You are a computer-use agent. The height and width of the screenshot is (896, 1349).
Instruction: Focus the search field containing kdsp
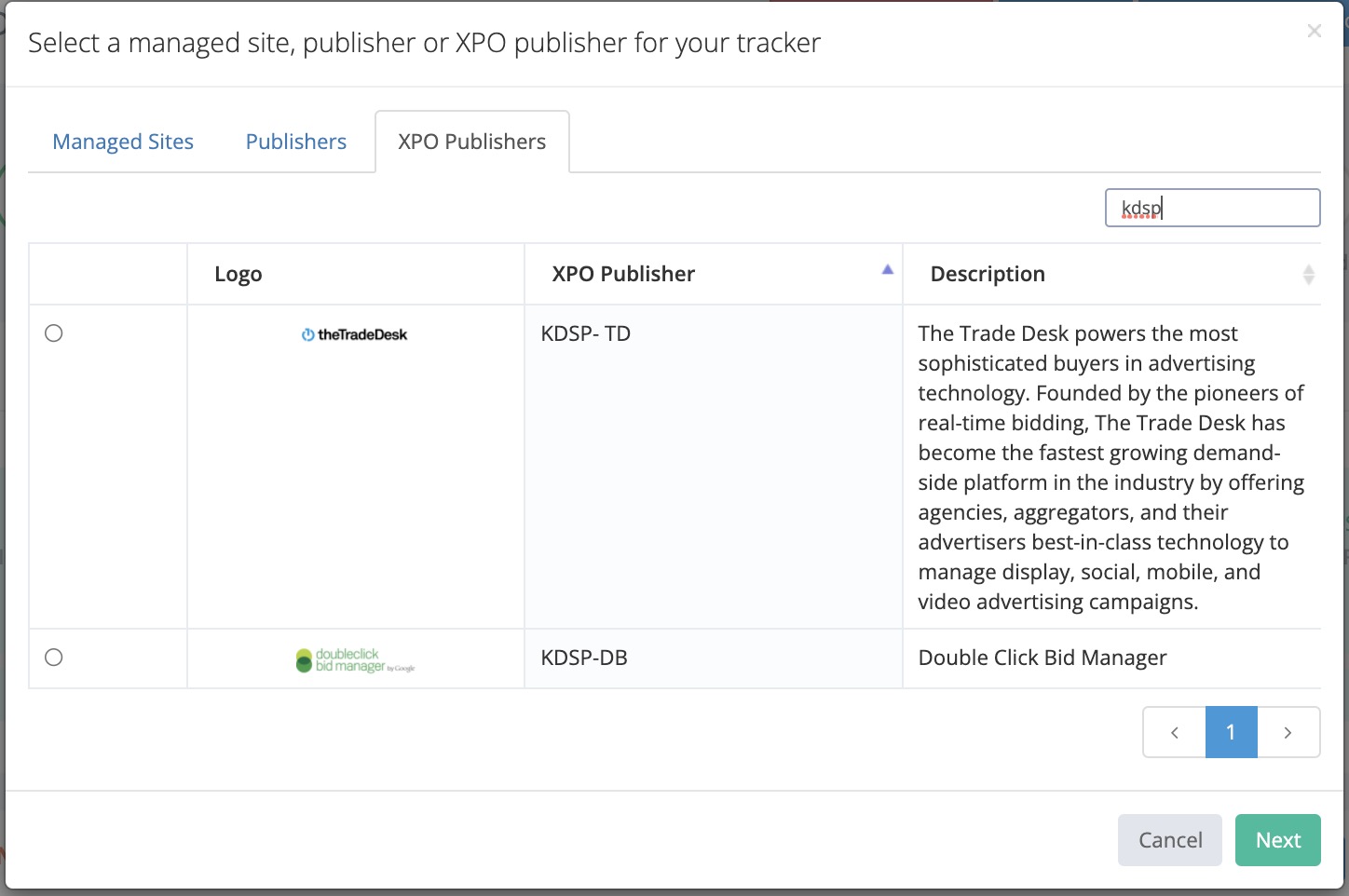pos(1212,208)
